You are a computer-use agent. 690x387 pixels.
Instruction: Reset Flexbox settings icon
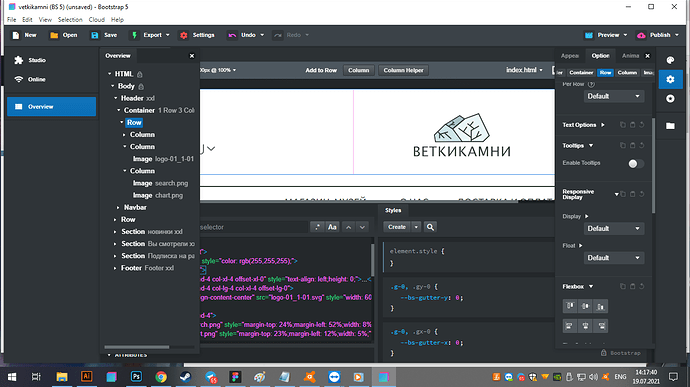coord(642,287)
